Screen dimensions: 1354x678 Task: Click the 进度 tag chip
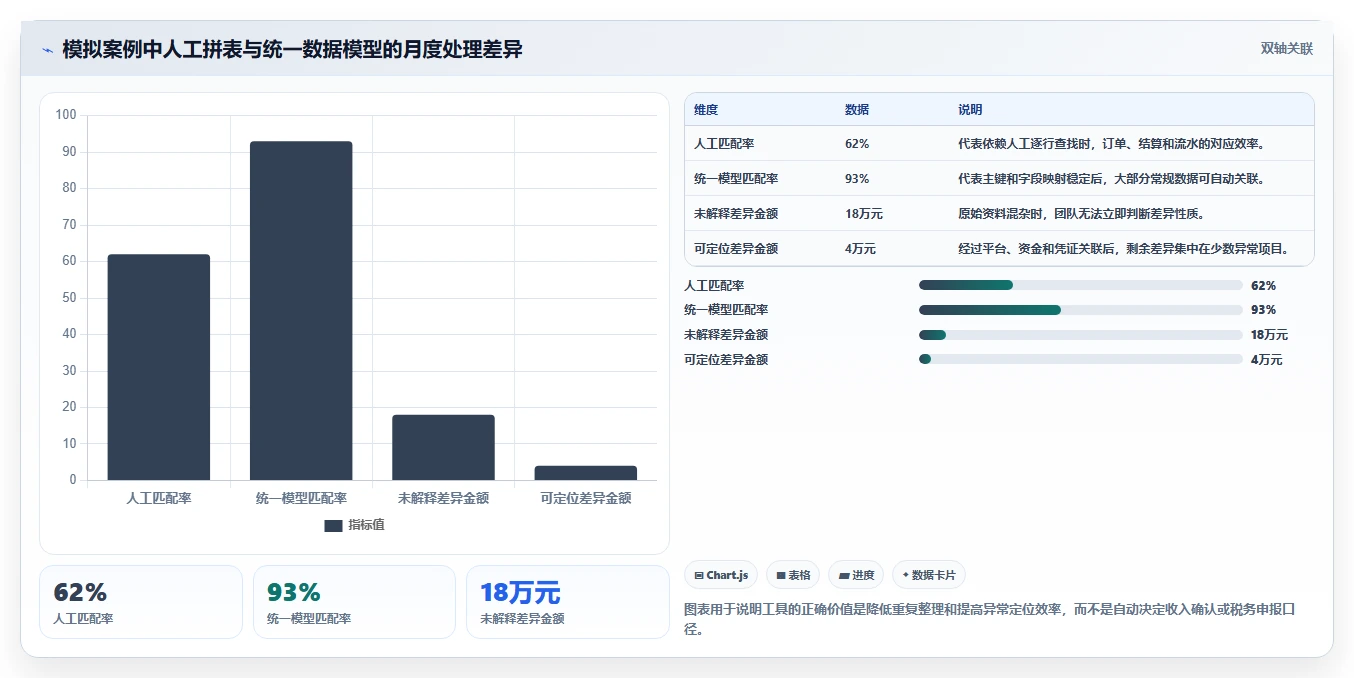click(x=856, y=575)
